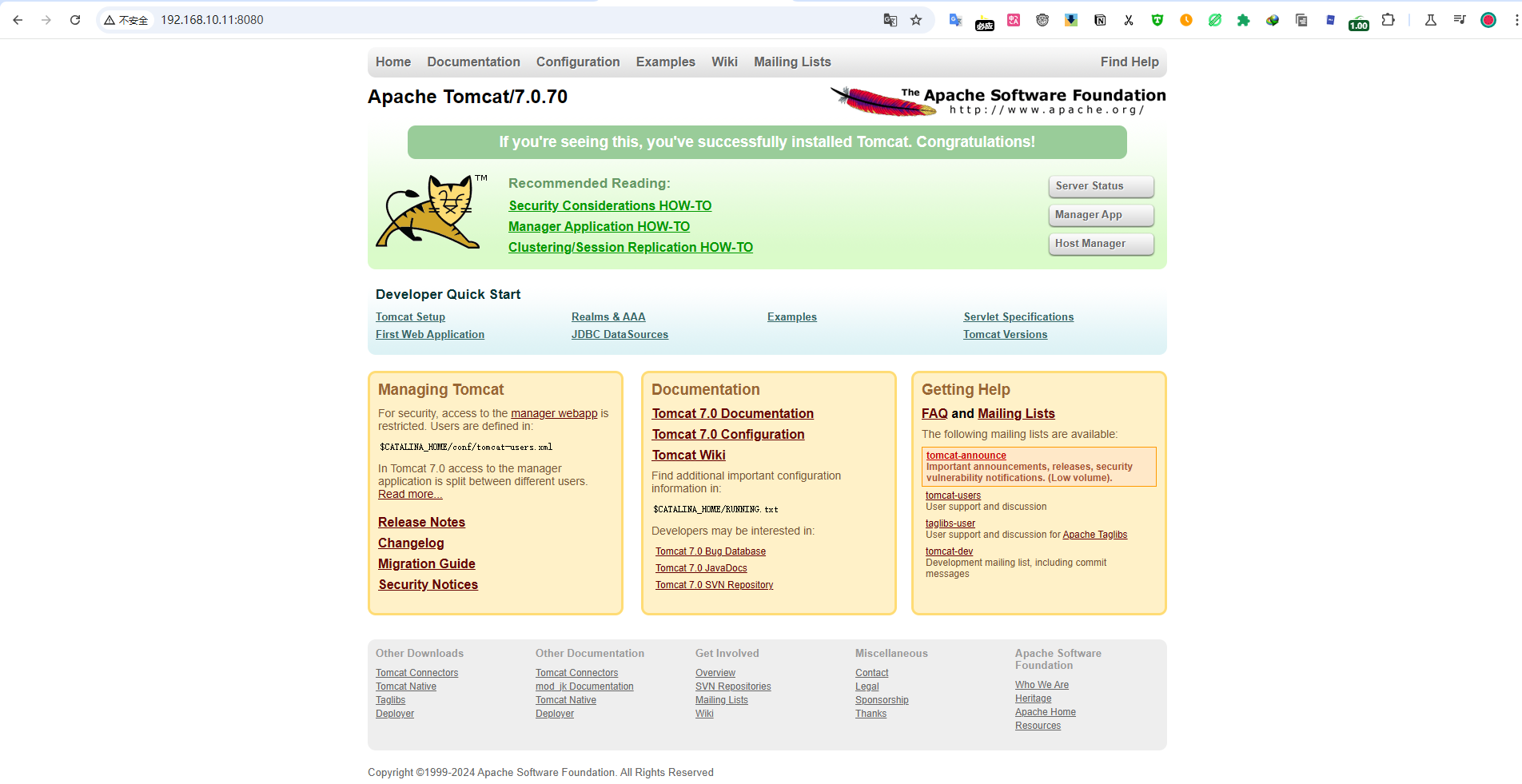Open the pink Chinese-English translator extension
The image size is (1522, 784).
pos(1014,20)
